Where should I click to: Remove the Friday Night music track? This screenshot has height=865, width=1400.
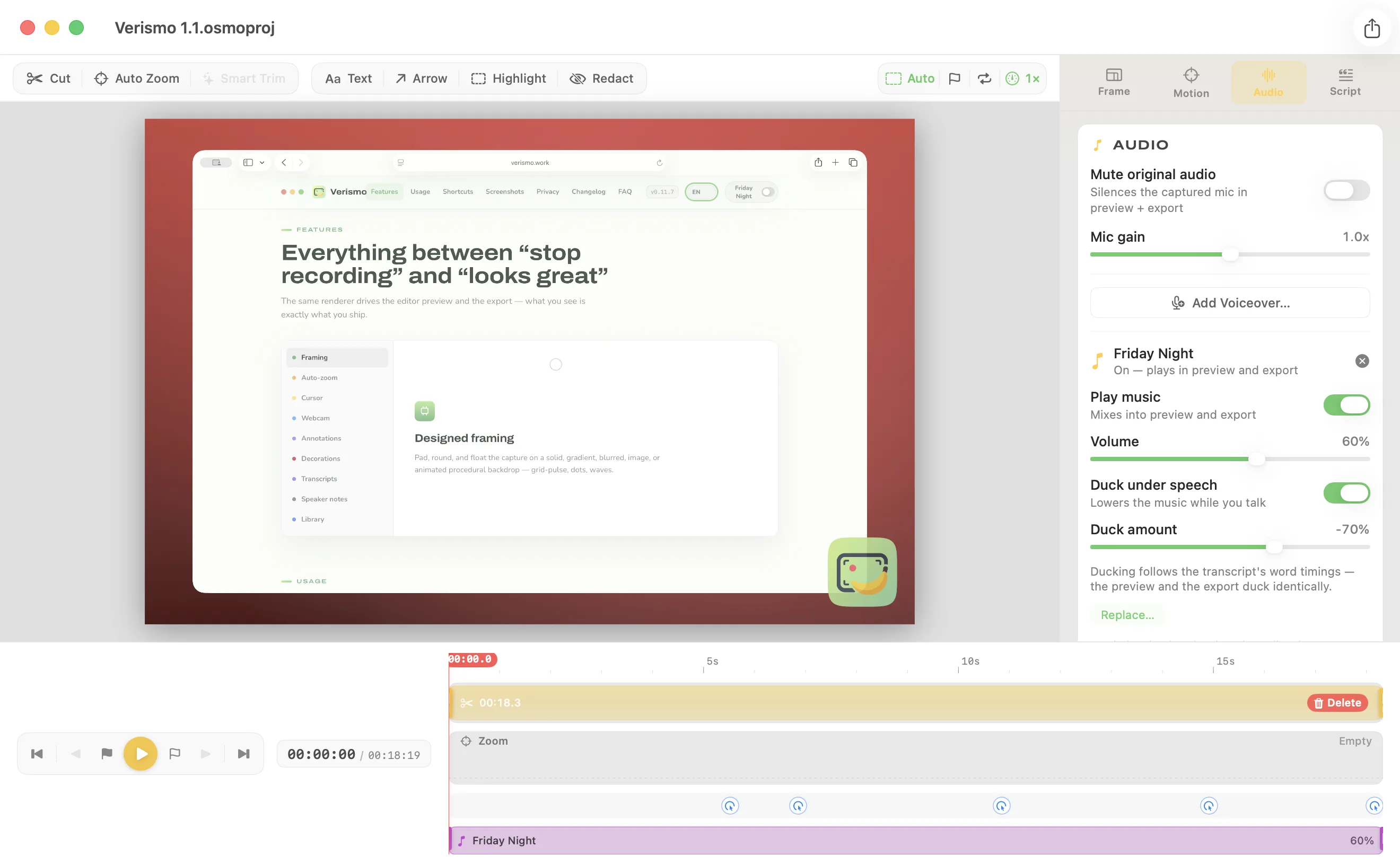(1362, 361)
